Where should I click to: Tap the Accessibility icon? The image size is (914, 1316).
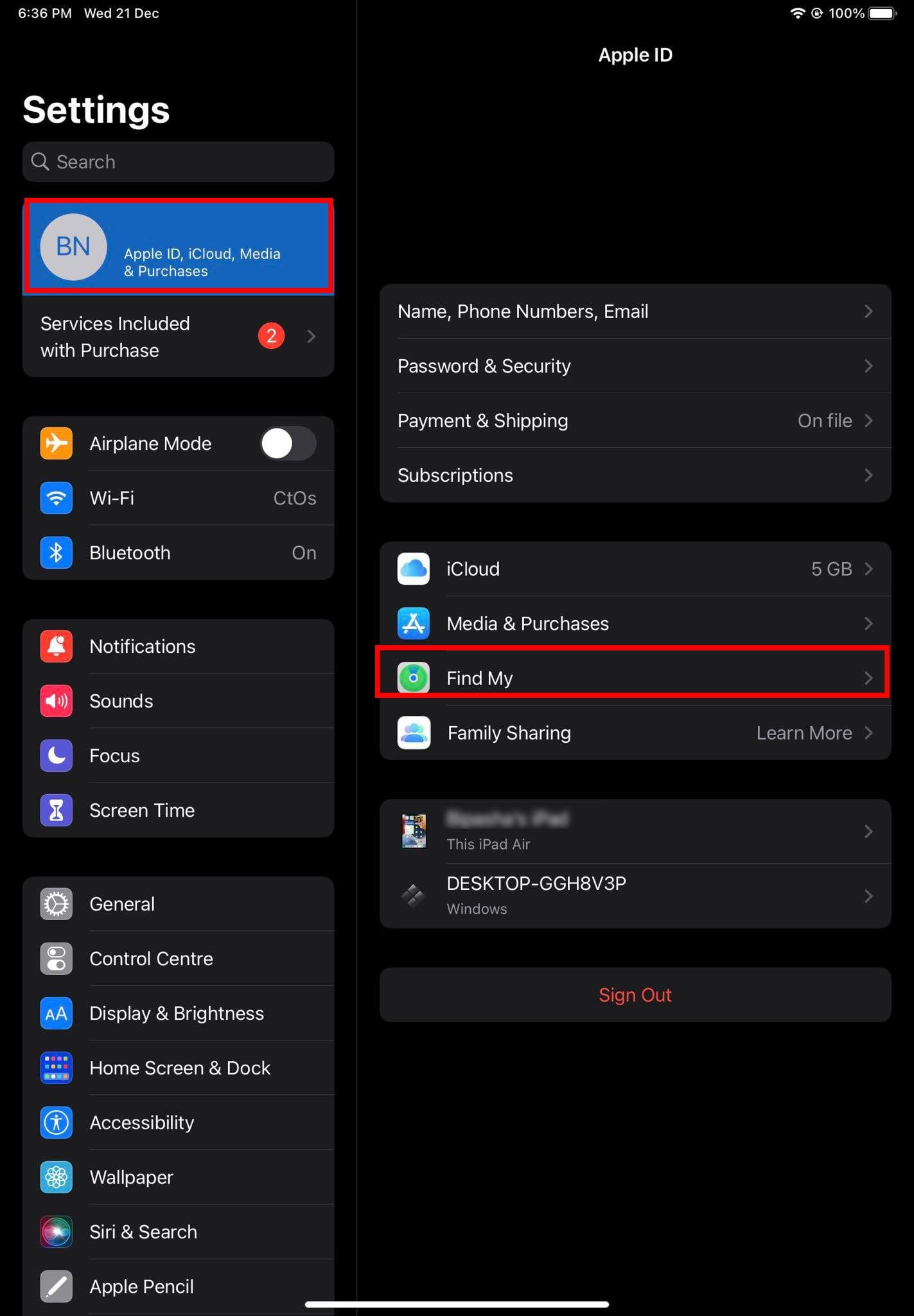(x=57, y=1123)
